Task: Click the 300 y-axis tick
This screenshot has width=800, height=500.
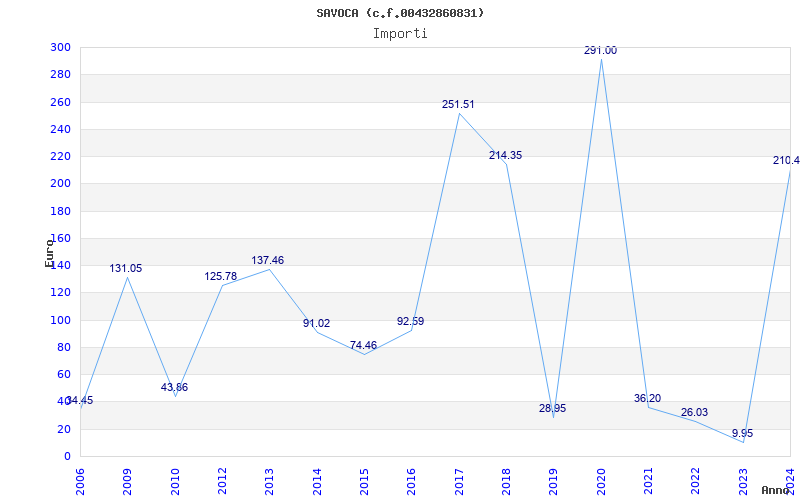Action: click(60, 47)
